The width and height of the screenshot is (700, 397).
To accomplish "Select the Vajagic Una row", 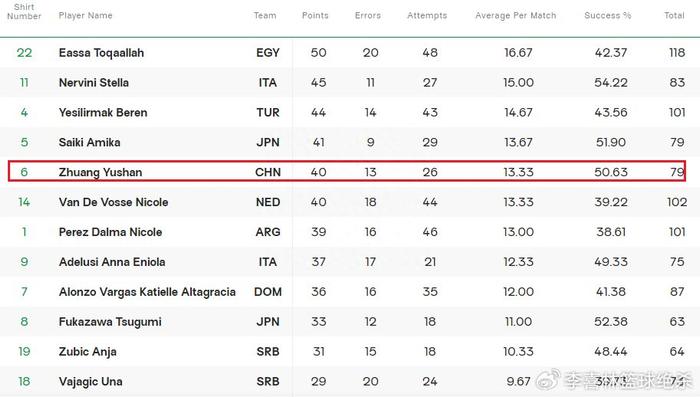I will 350,382.
